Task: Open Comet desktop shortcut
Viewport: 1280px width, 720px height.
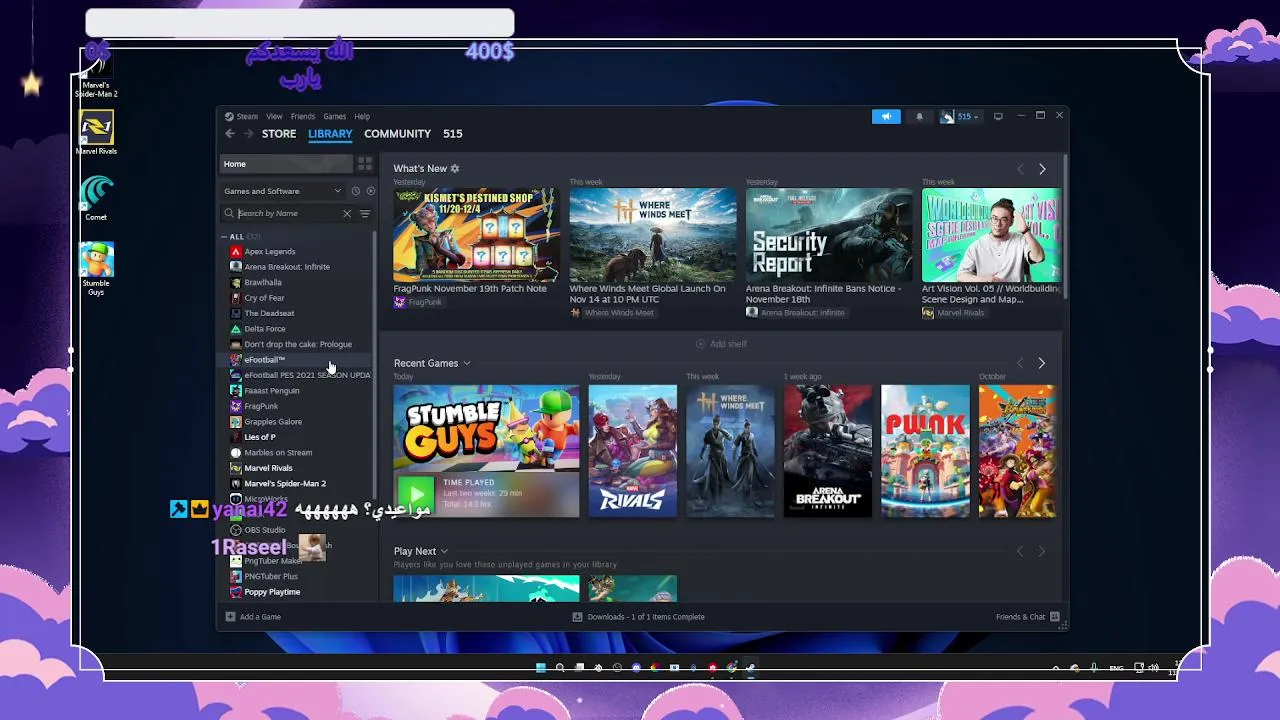Action: pyautogui.click(x=96, y=198)
